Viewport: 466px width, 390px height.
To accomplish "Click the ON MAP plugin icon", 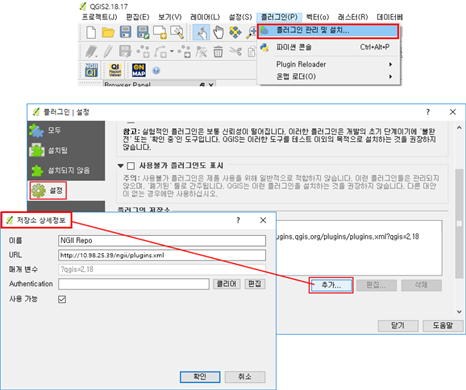I will point(139,70).
